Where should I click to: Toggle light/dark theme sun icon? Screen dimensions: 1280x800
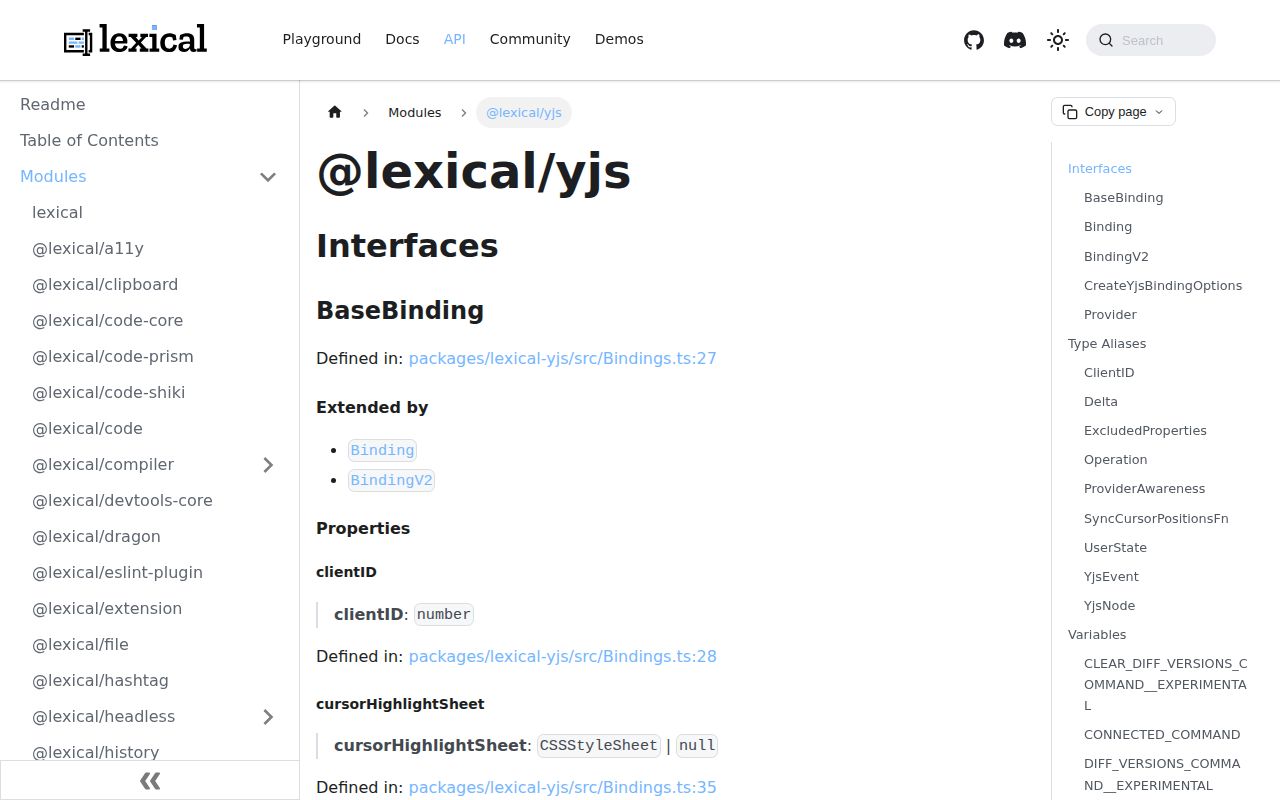click(x=1058, y=40)
